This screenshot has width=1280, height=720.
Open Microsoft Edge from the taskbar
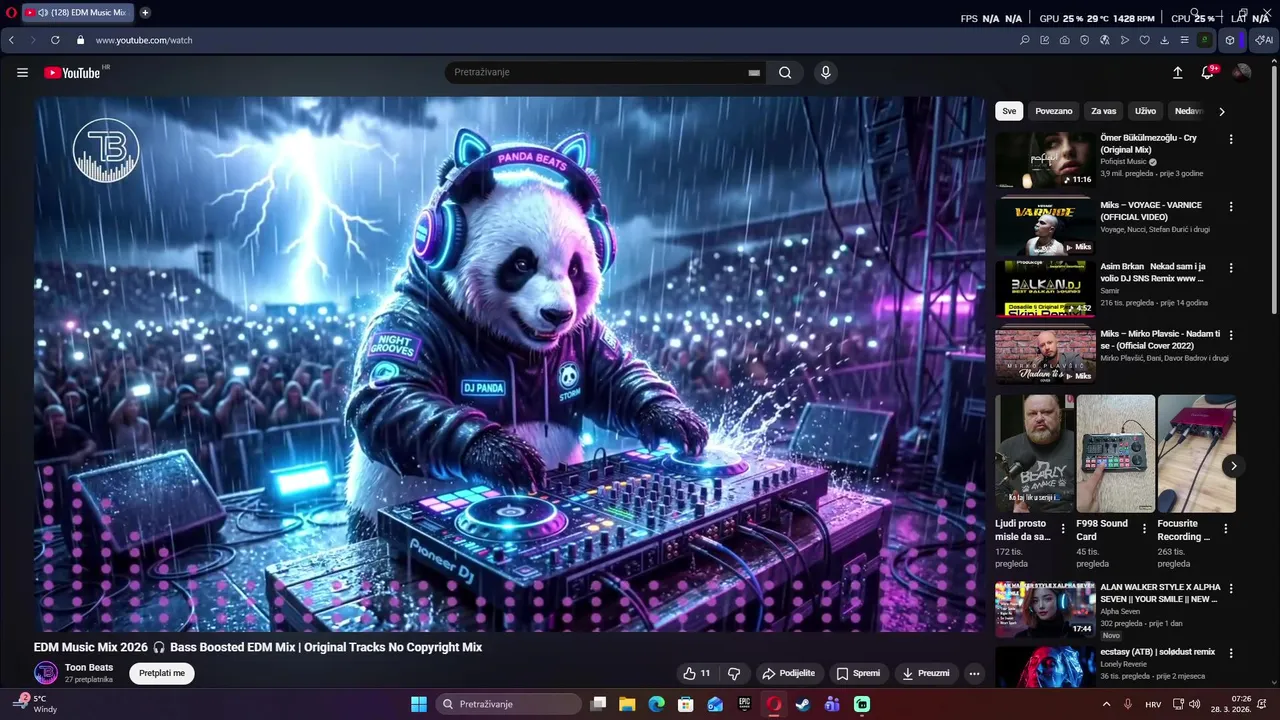click(x=656, y=704)
